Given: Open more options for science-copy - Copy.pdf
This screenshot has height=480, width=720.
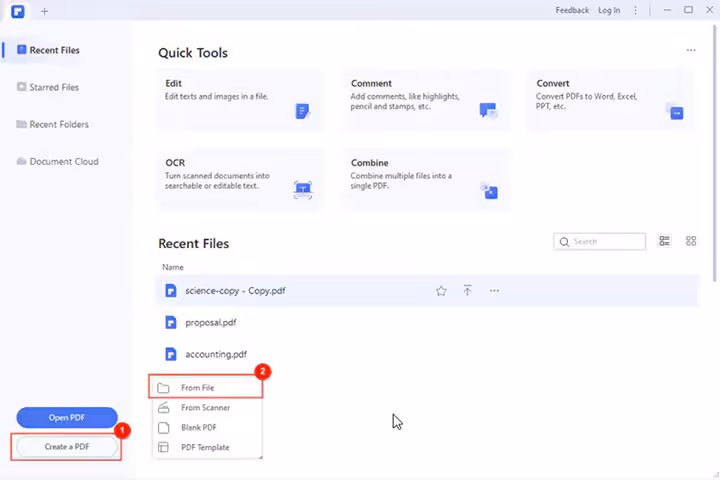Looking at the screenshot, I should tap(494, 291).
